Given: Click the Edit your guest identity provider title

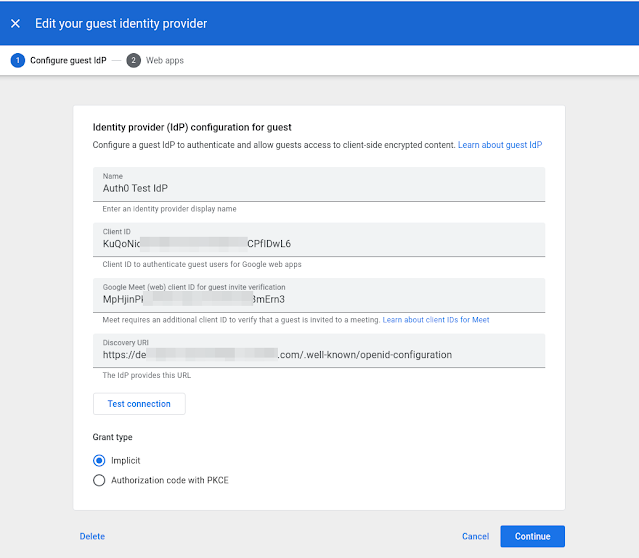Looking at the screenshot, I should (121, 23).
